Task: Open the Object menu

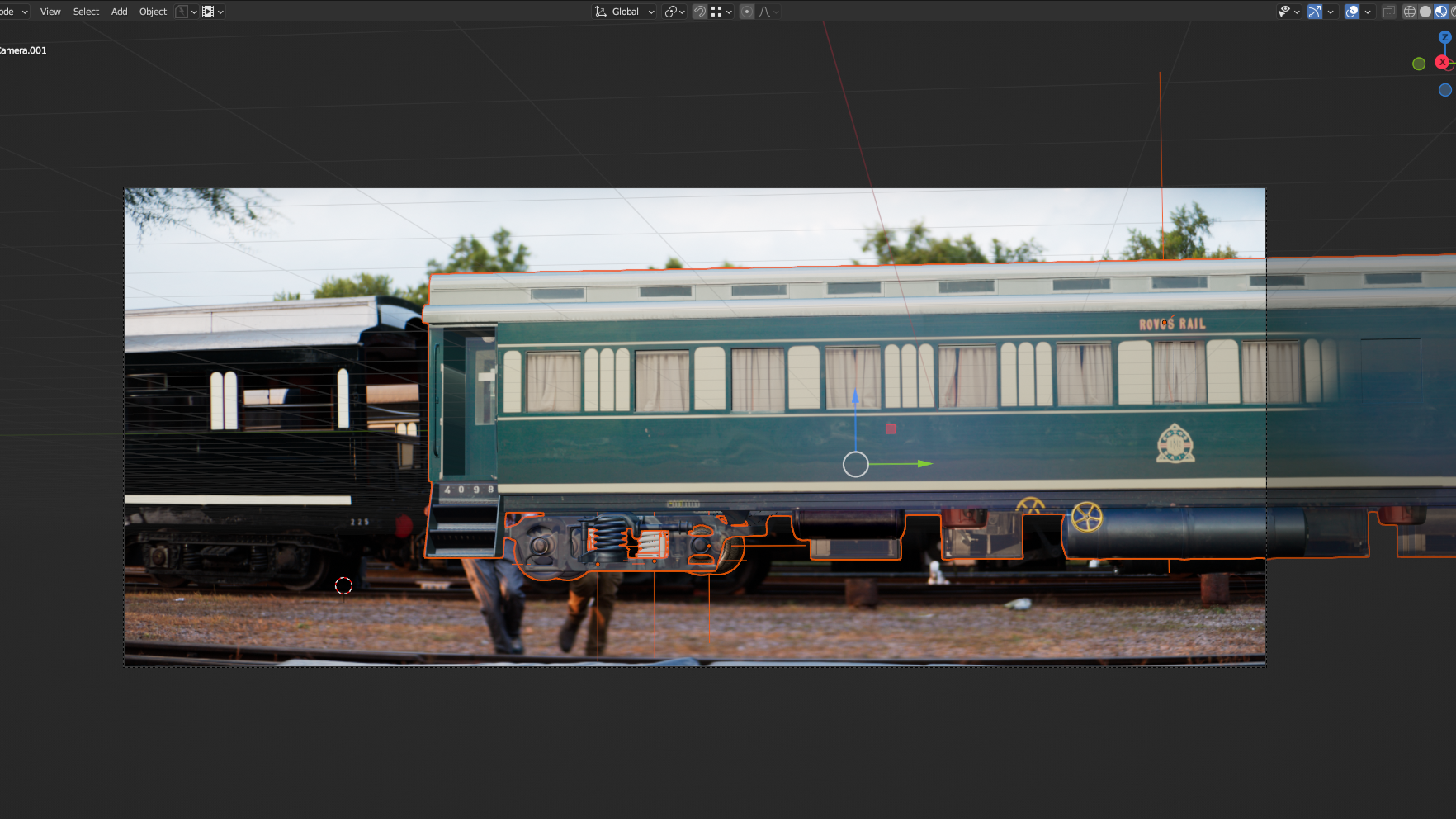Action: tap(154, 12)
